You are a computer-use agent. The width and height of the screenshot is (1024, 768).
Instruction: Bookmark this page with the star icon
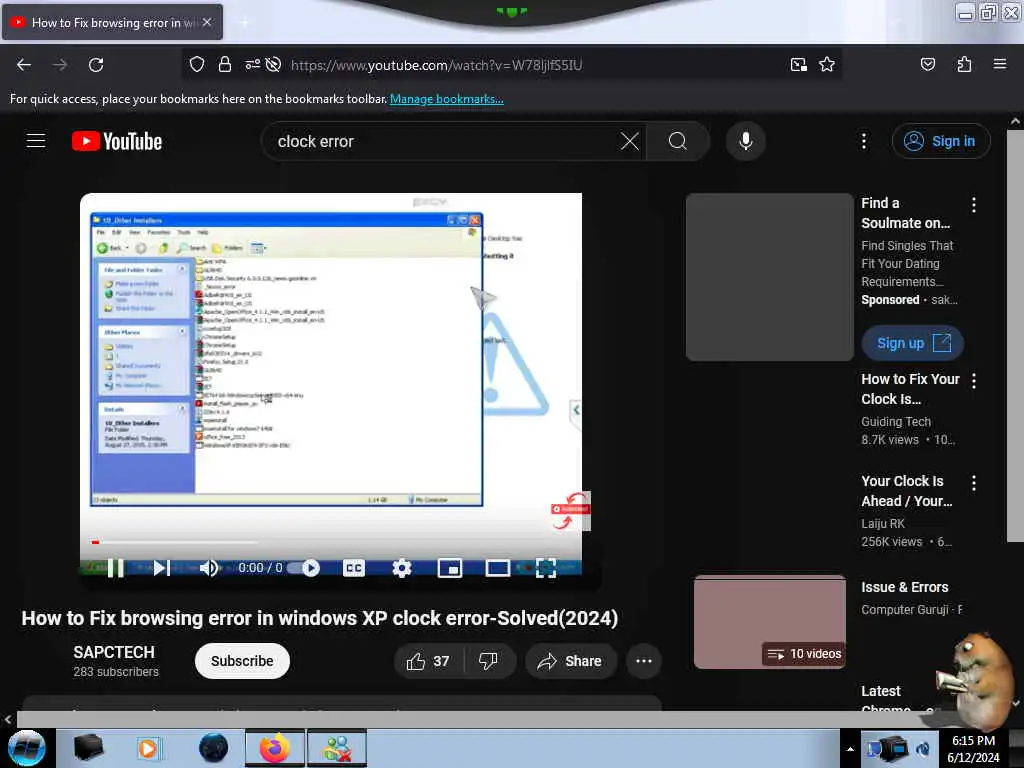(827, 64)
